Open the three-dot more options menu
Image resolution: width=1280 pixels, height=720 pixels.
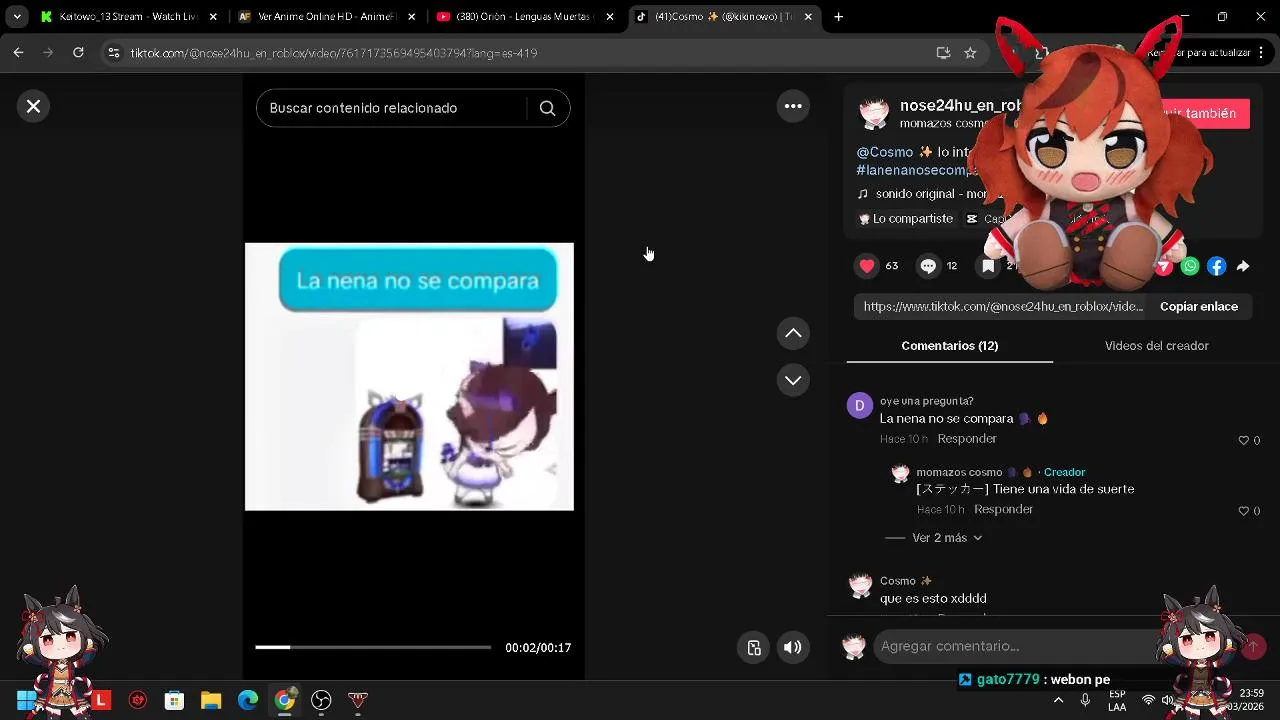pos(793,106)
